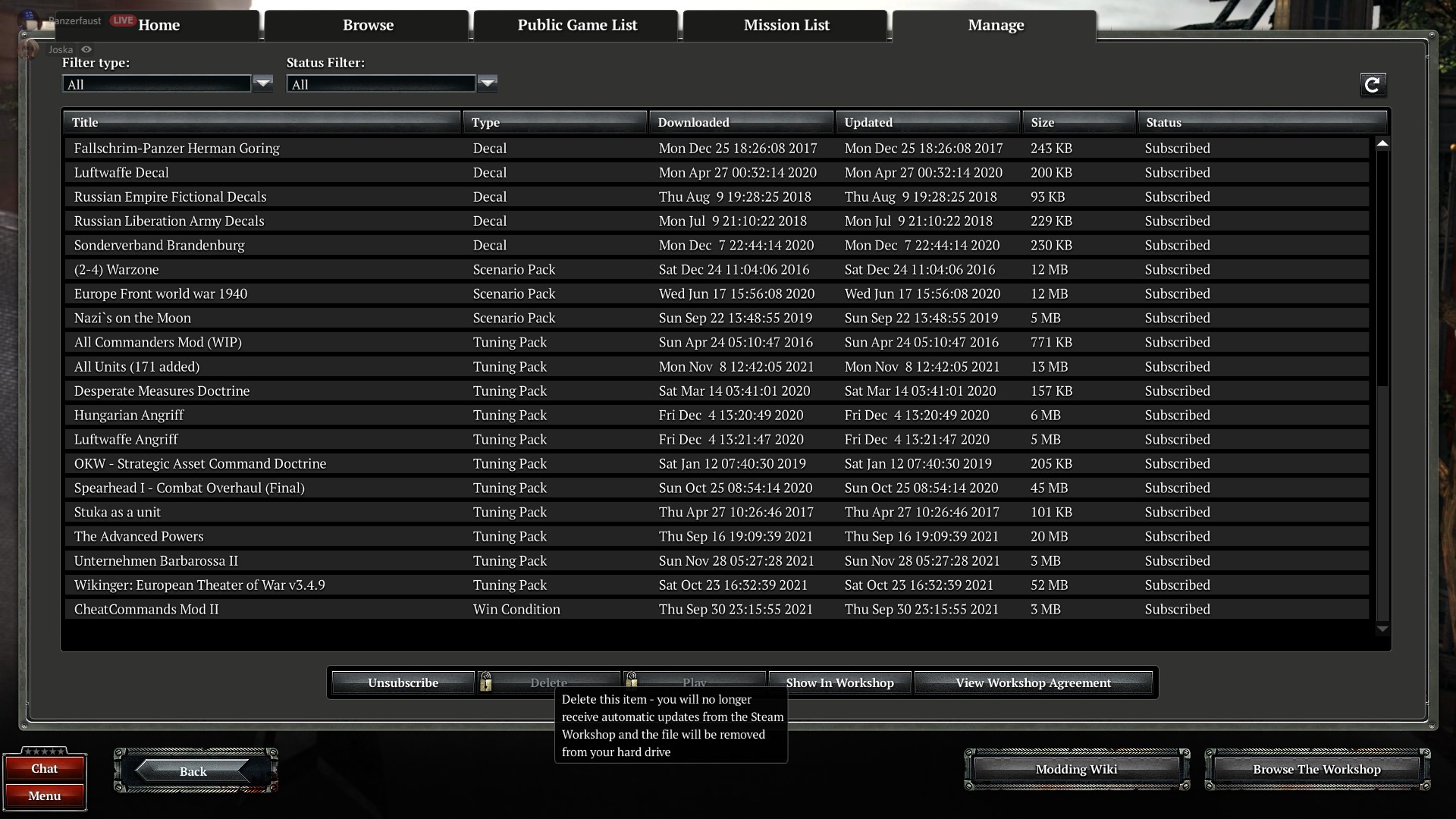Select the Nazi`s on the Moon row

(132, 318)
